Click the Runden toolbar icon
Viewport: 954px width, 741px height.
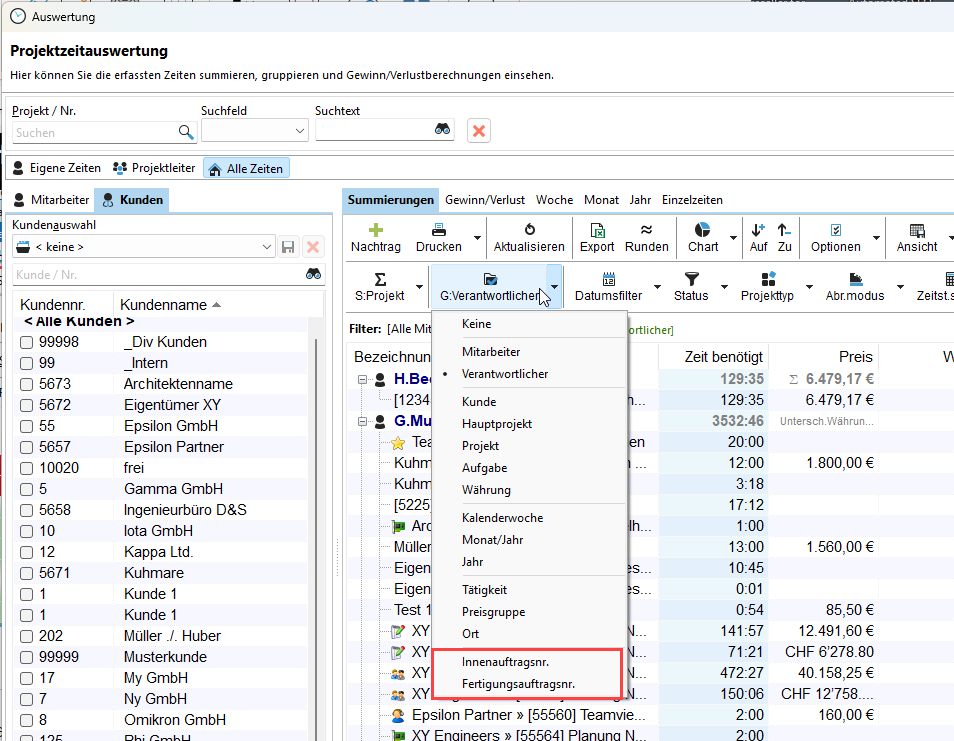click(646, 229)
